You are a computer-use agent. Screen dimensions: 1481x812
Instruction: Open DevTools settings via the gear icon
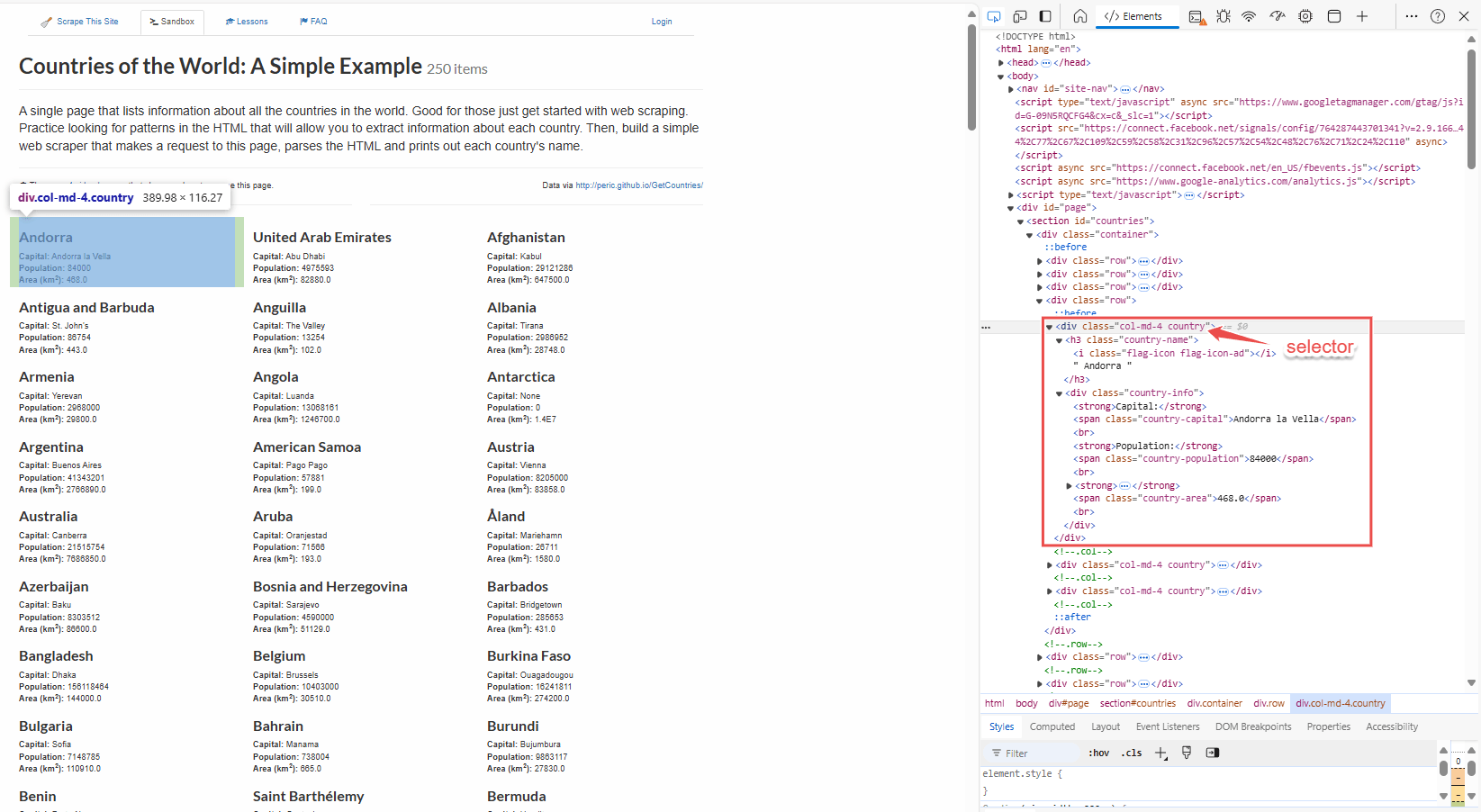click(1305, 15)
